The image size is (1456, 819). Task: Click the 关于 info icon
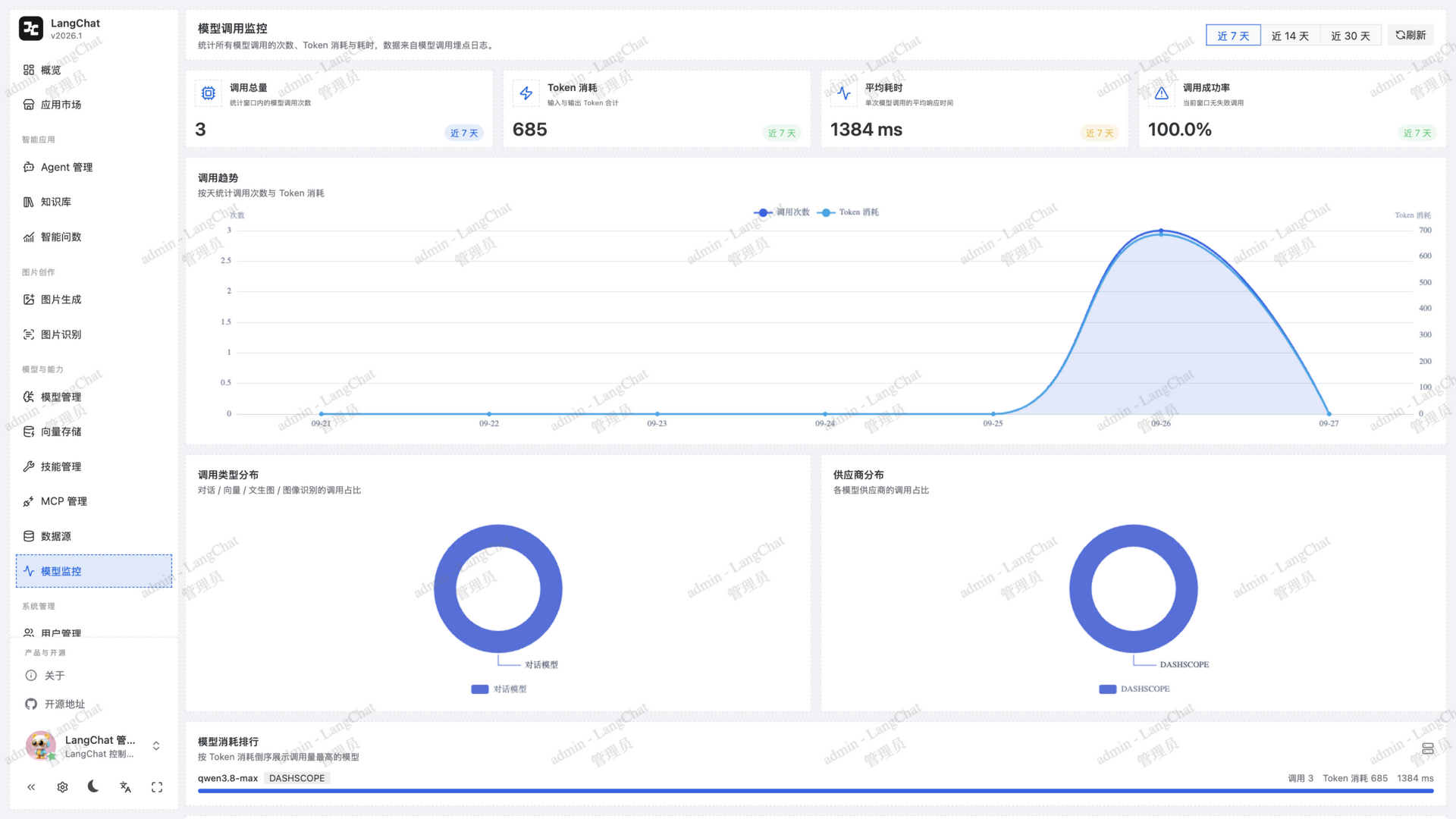click(x=31, y=676)
